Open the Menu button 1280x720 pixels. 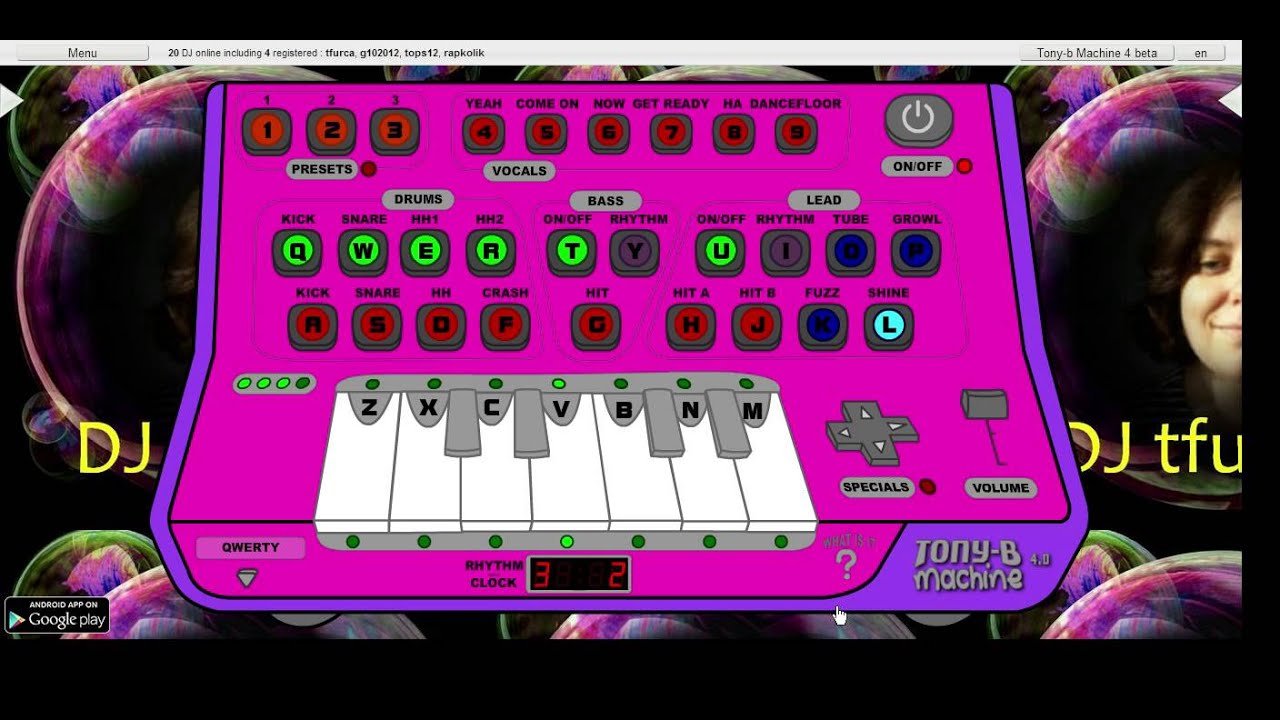coord(83,53)
